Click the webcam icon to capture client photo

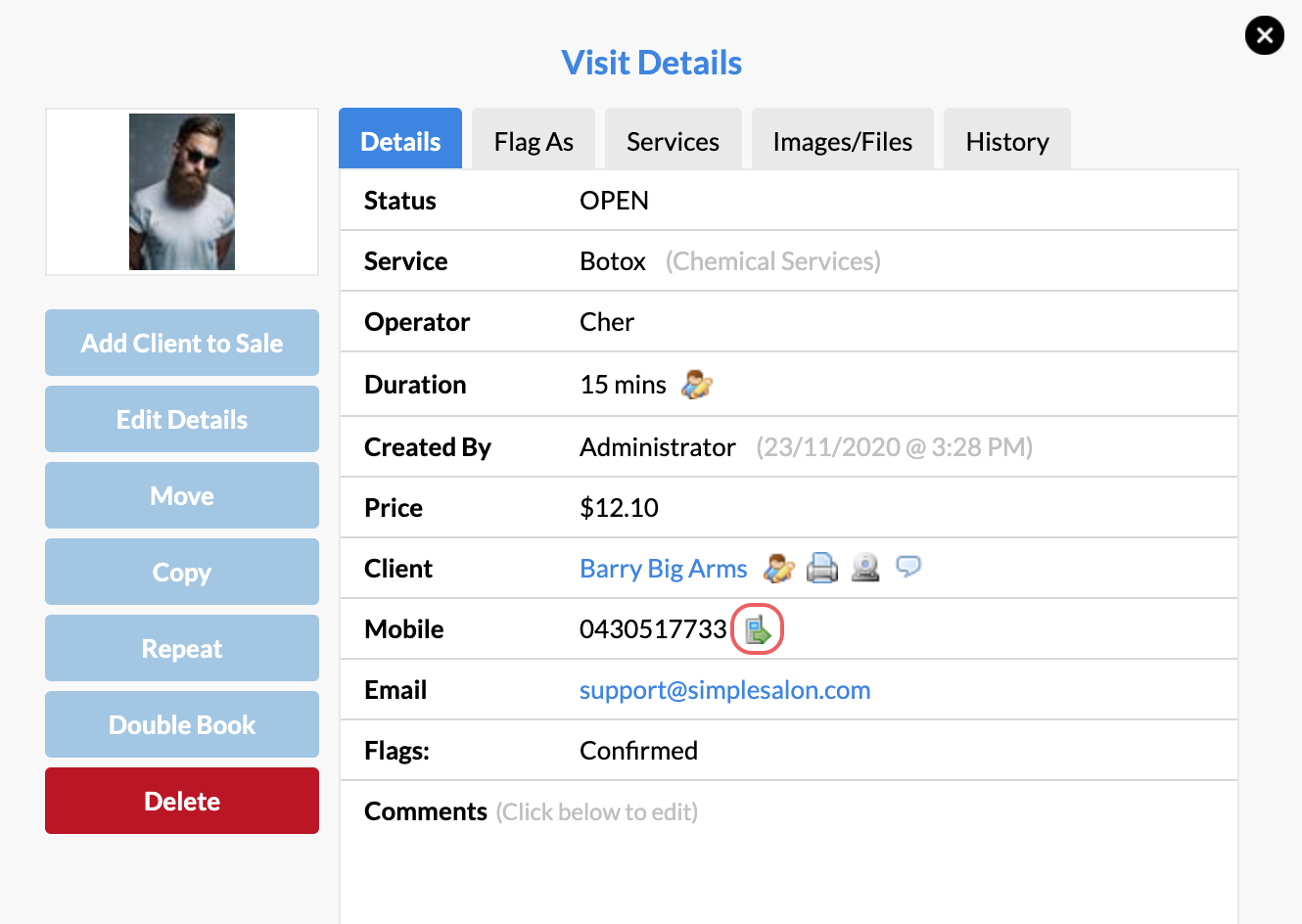(x=865, y=568)
